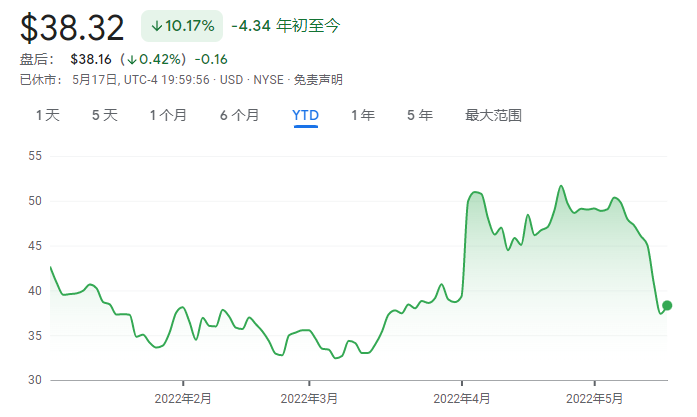Click the 2022年5月 axis label
This screenshot has width=697, height=417.
pyautogui.click(x=594, y=398)
